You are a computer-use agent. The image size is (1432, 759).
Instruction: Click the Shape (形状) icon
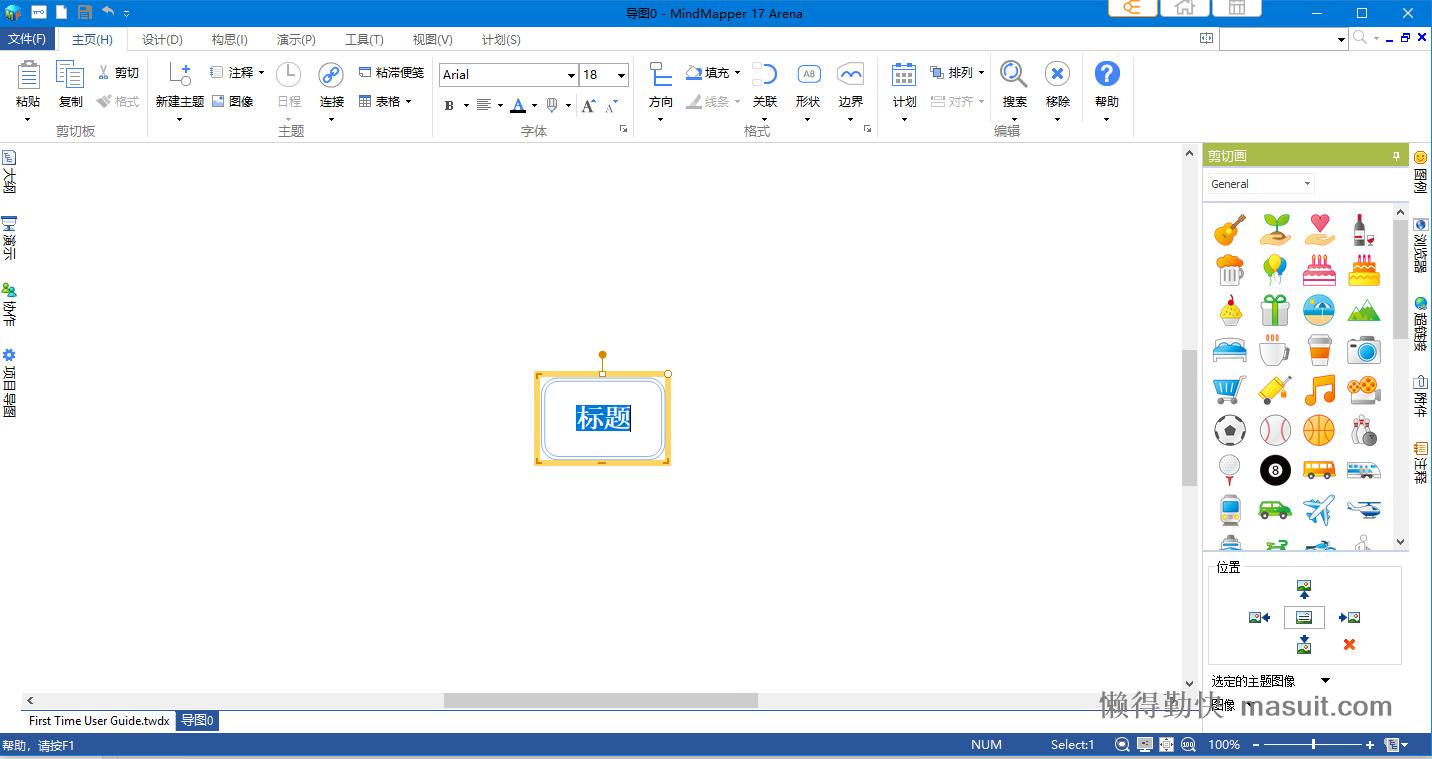point(808,75)
